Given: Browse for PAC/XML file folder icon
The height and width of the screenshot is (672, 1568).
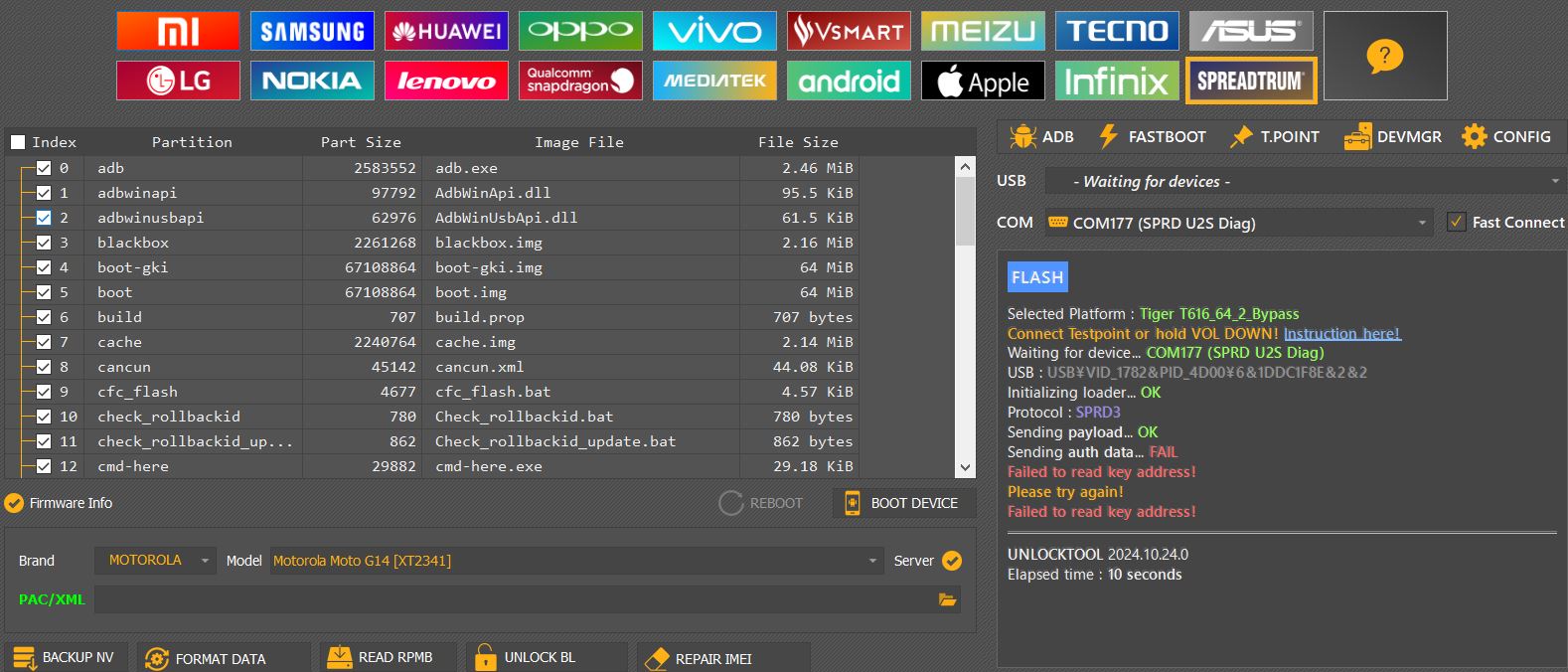Looking at the screenshot, I should [x=947, y=599].
